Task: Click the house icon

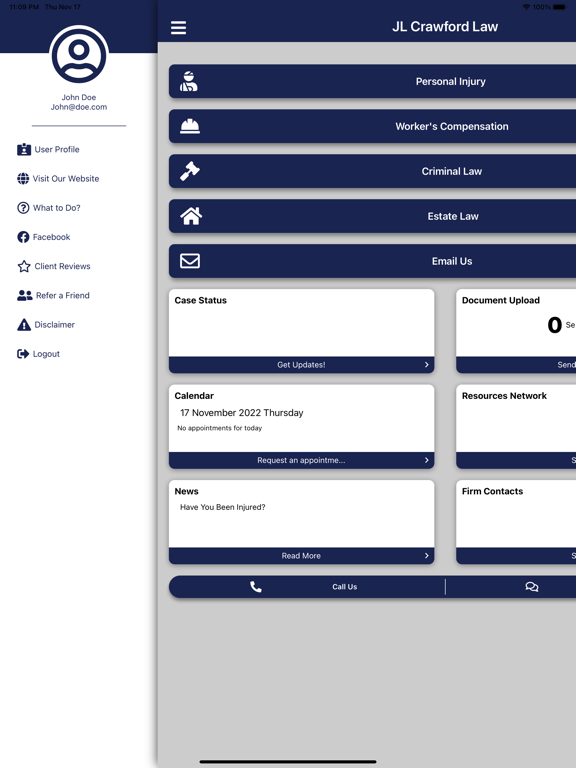Action: tap(191, 216)
